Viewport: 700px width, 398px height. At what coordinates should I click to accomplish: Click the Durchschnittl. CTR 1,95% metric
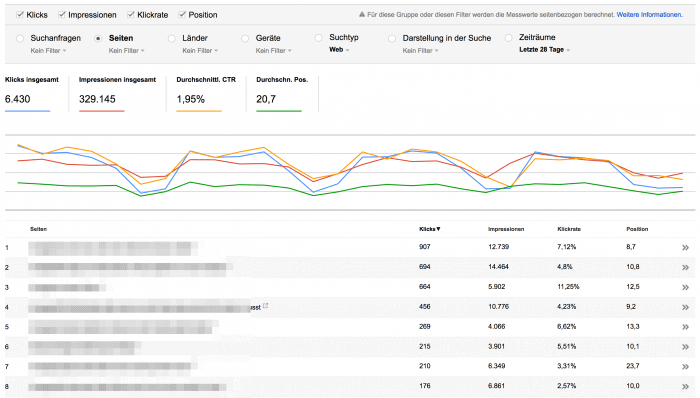(206, 93)
